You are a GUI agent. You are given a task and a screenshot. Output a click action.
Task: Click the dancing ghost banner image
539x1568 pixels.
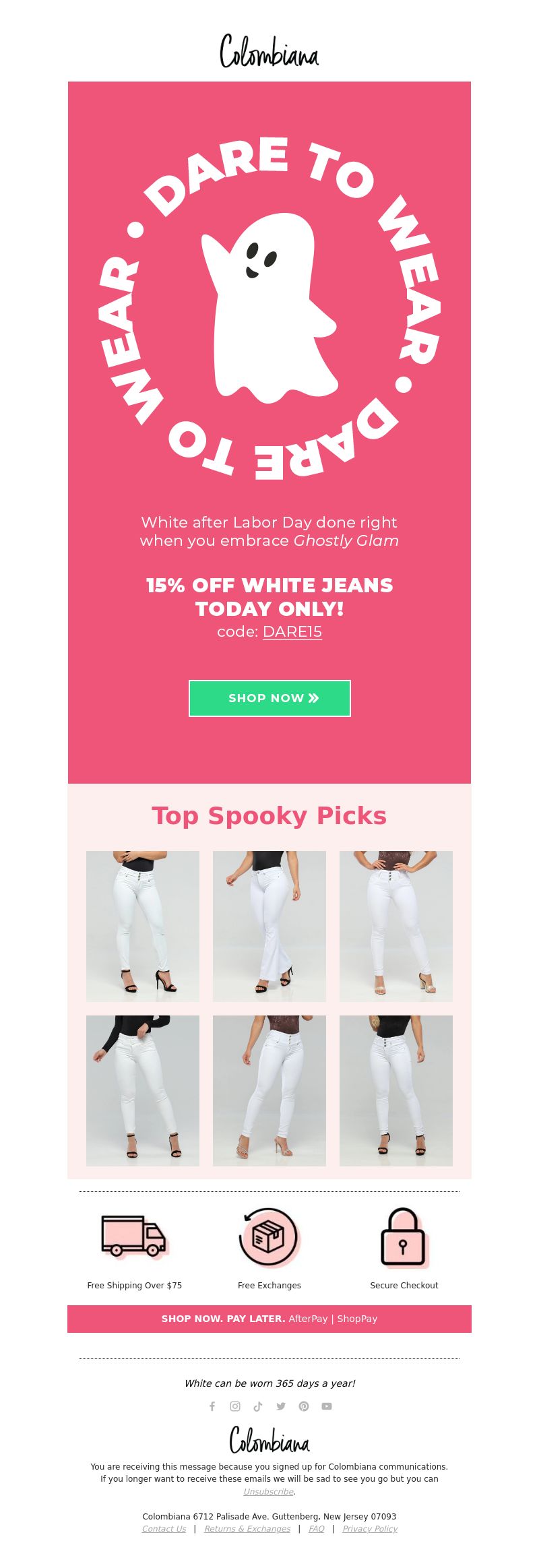point(269,307)
